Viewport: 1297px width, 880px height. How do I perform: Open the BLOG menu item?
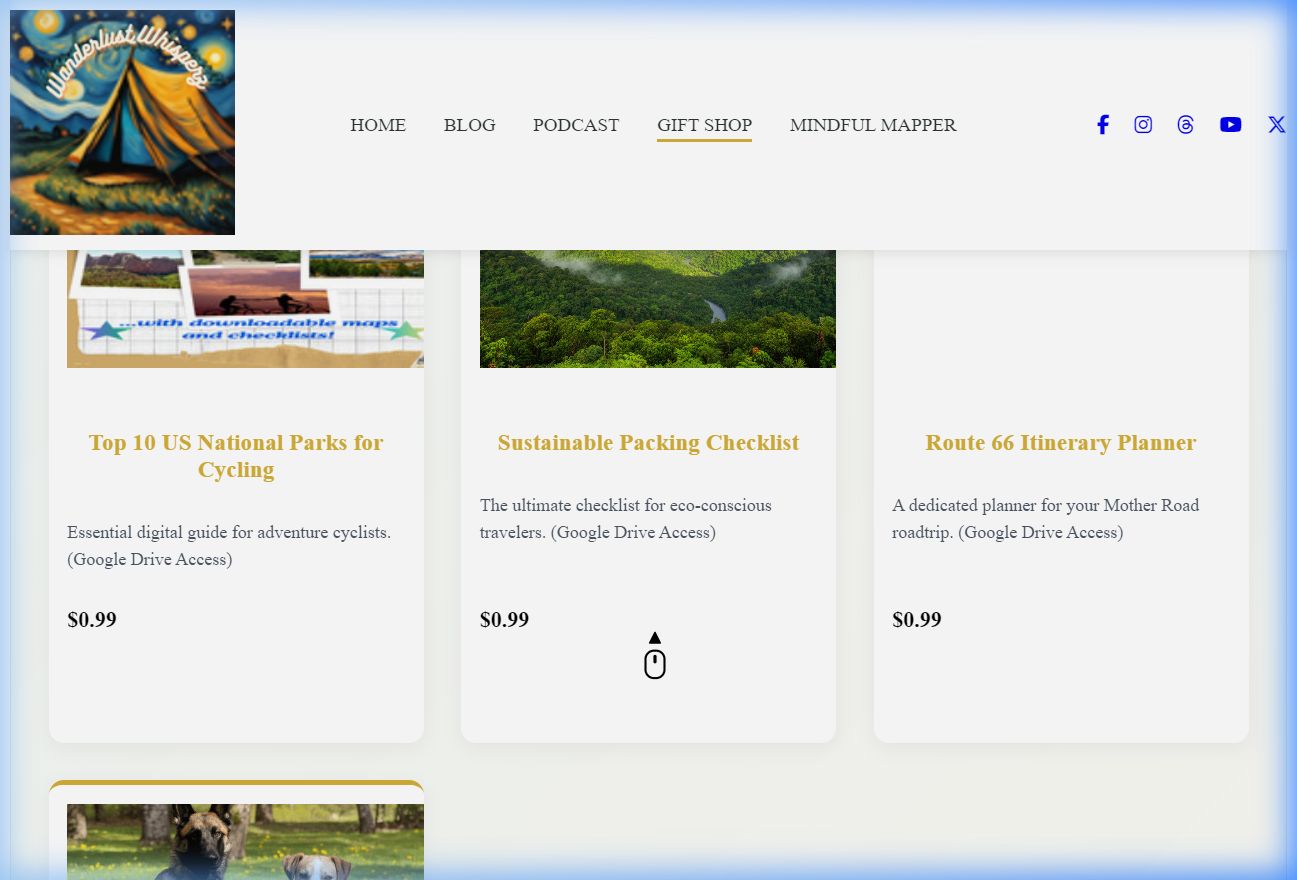coord(469,125)
